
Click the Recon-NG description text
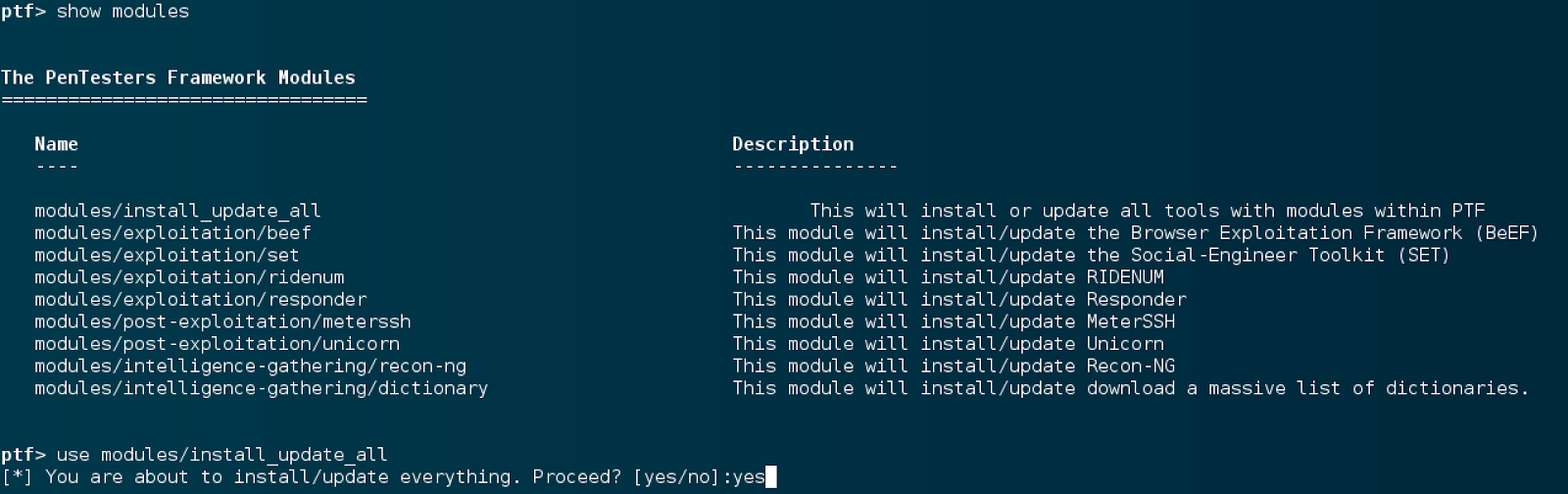pyautogui.click(x=1131, y=367)
